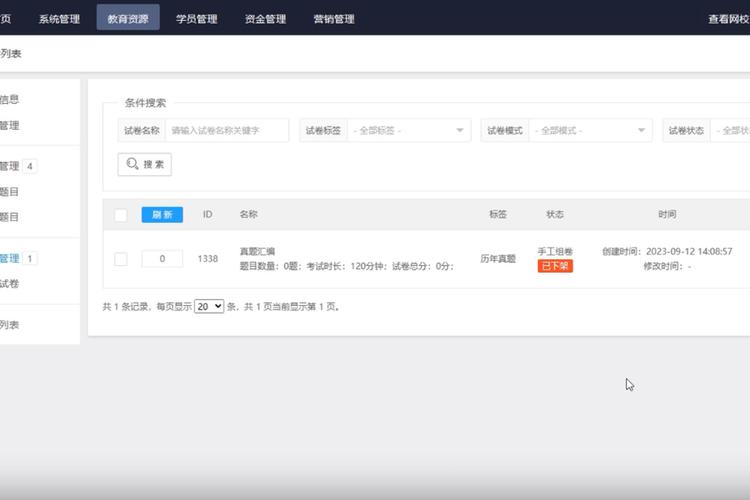The image size is (750, 500).
Task: Click the 手工组卷 mode text
Action: [555, 251]
